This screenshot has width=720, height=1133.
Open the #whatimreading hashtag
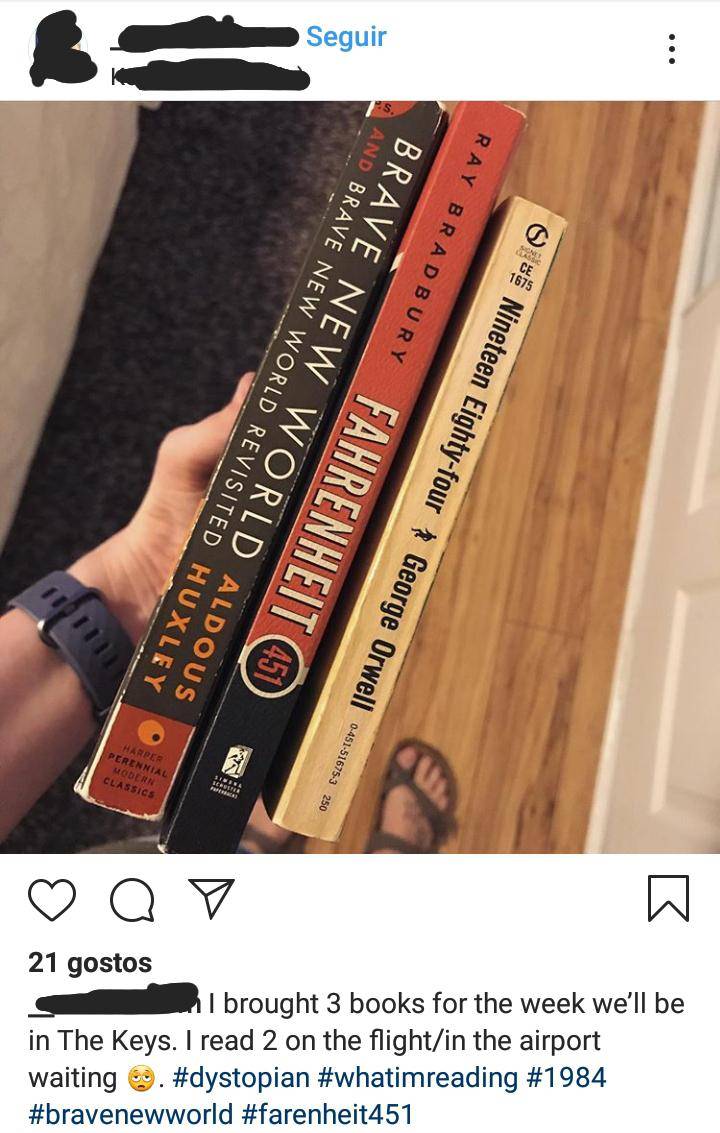[417, 1077]
